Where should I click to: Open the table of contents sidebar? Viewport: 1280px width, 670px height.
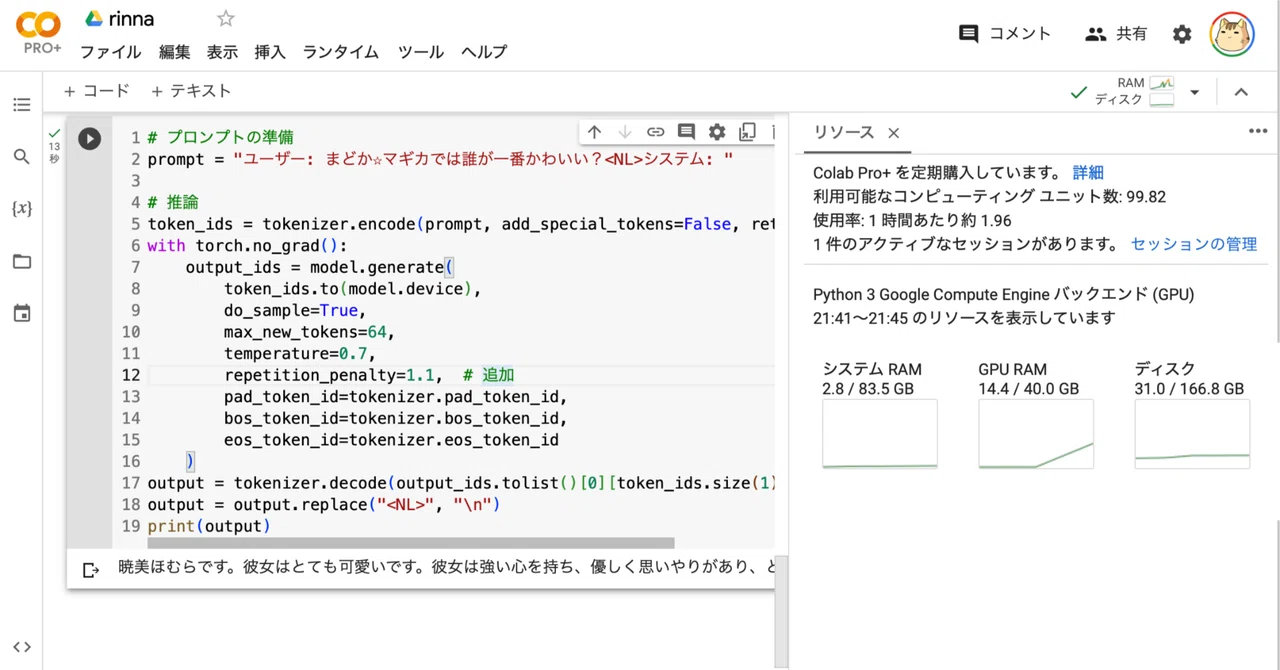[x=21, y=105]
